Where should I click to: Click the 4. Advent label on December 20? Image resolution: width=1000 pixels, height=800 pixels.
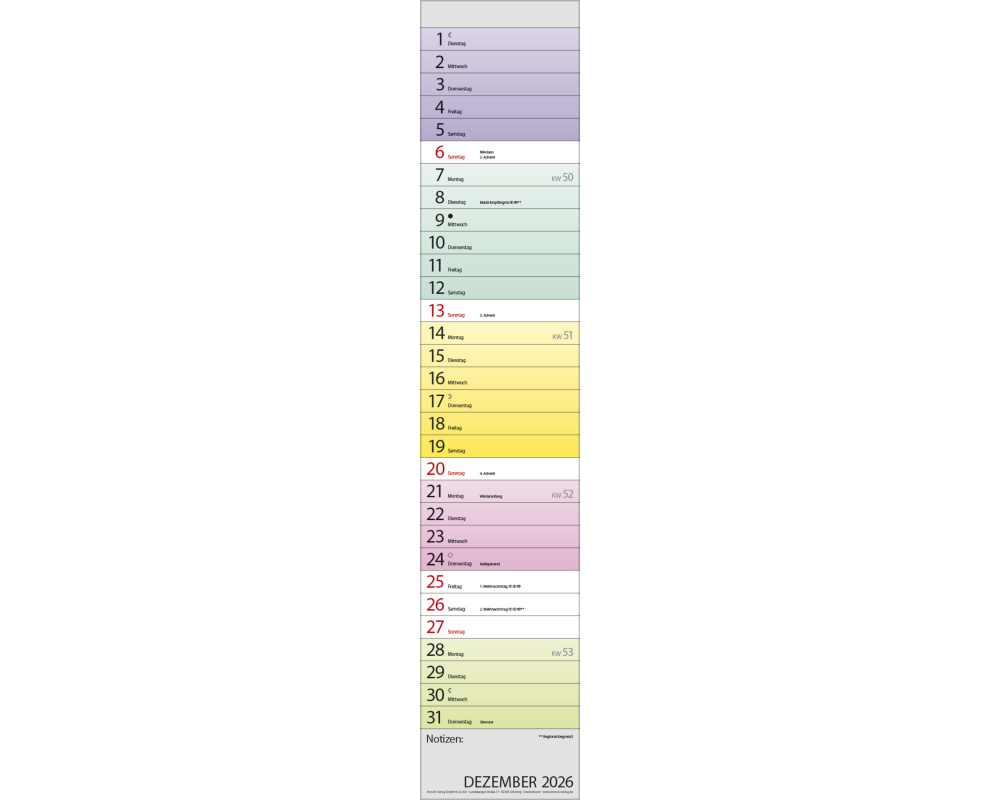tap(488, 473)
